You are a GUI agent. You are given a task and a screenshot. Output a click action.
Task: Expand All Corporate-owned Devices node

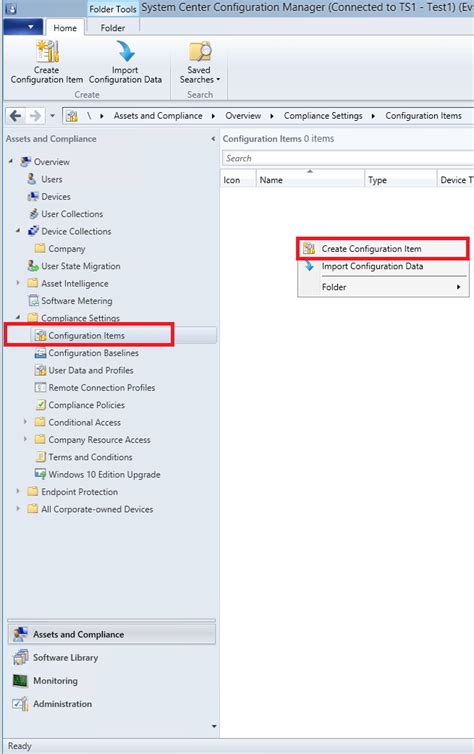coord(18,508)
